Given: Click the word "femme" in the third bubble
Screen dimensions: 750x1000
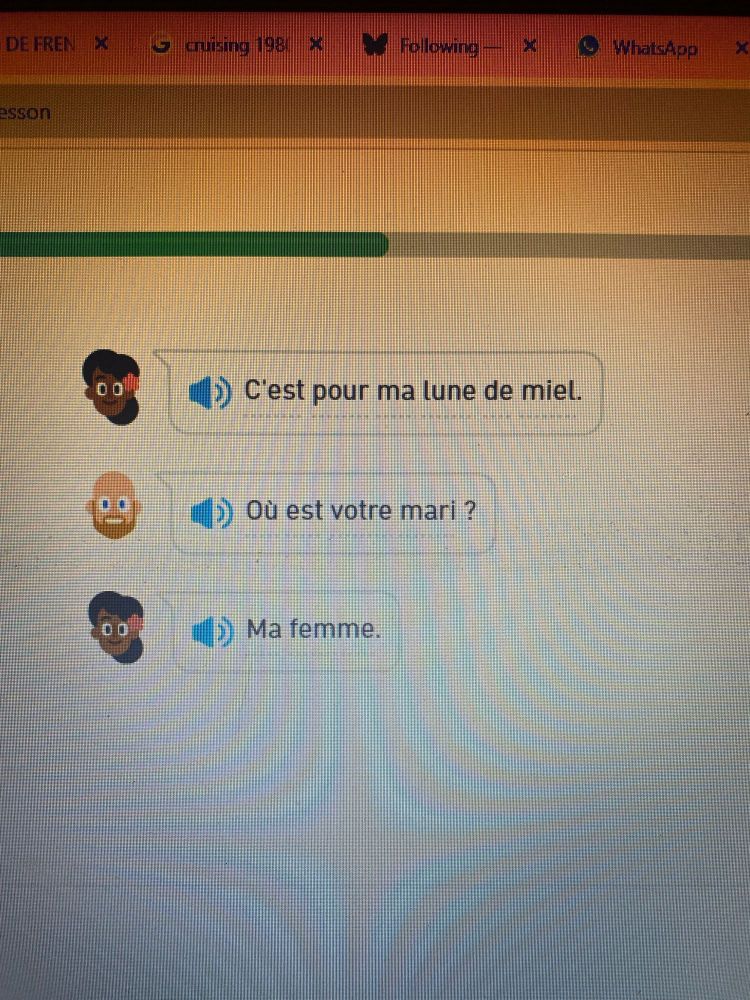Looking at the screenshot, I should [x=334, y=629].
